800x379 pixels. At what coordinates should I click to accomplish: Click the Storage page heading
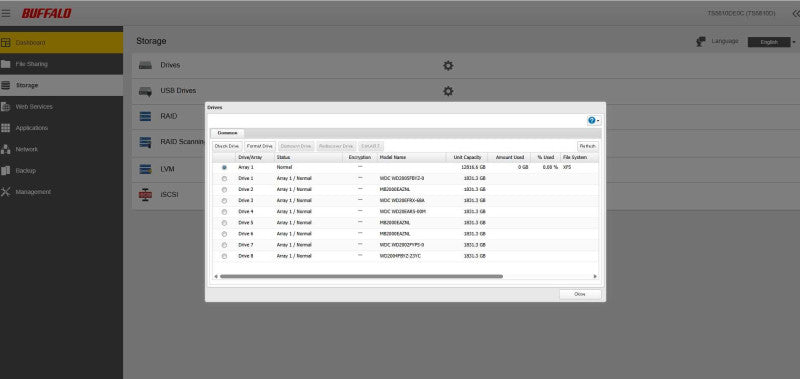151,41
